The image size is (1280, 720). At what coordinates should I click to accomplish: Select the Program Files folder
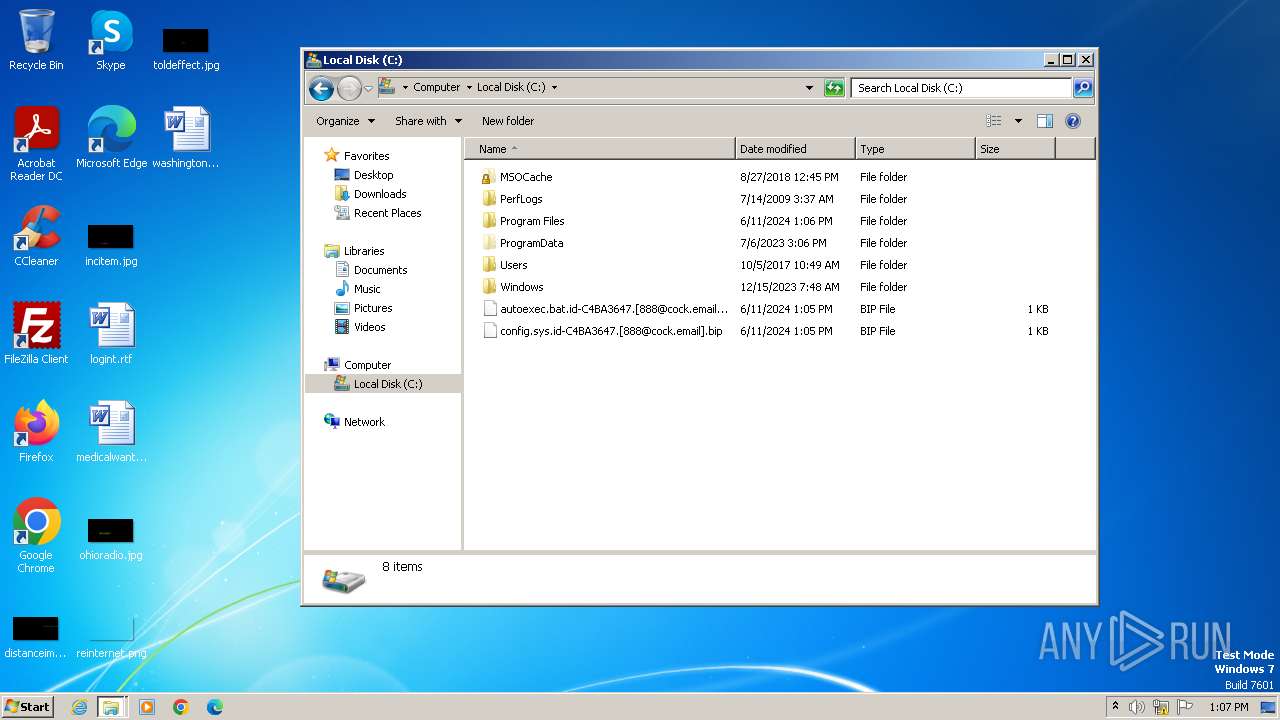click(x=532, y=221)
